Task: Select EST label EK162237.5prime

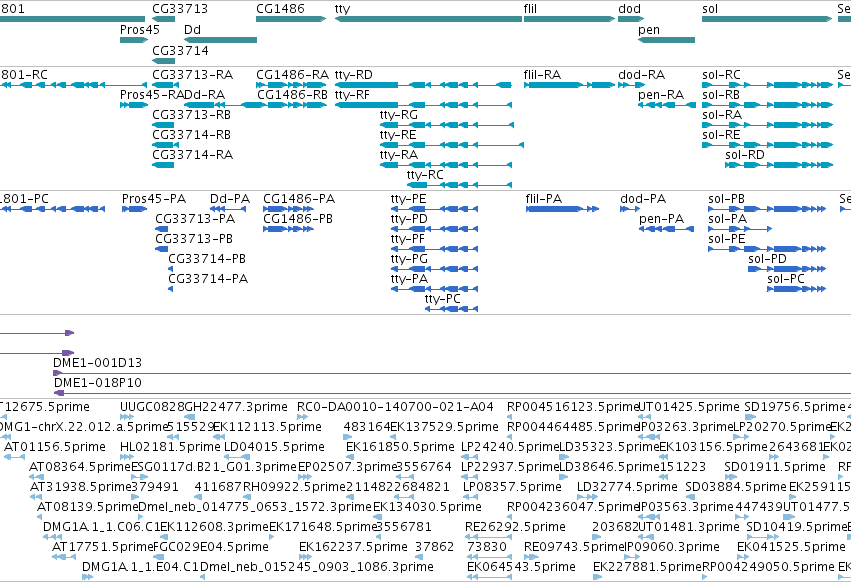Action: pos(353,547)
